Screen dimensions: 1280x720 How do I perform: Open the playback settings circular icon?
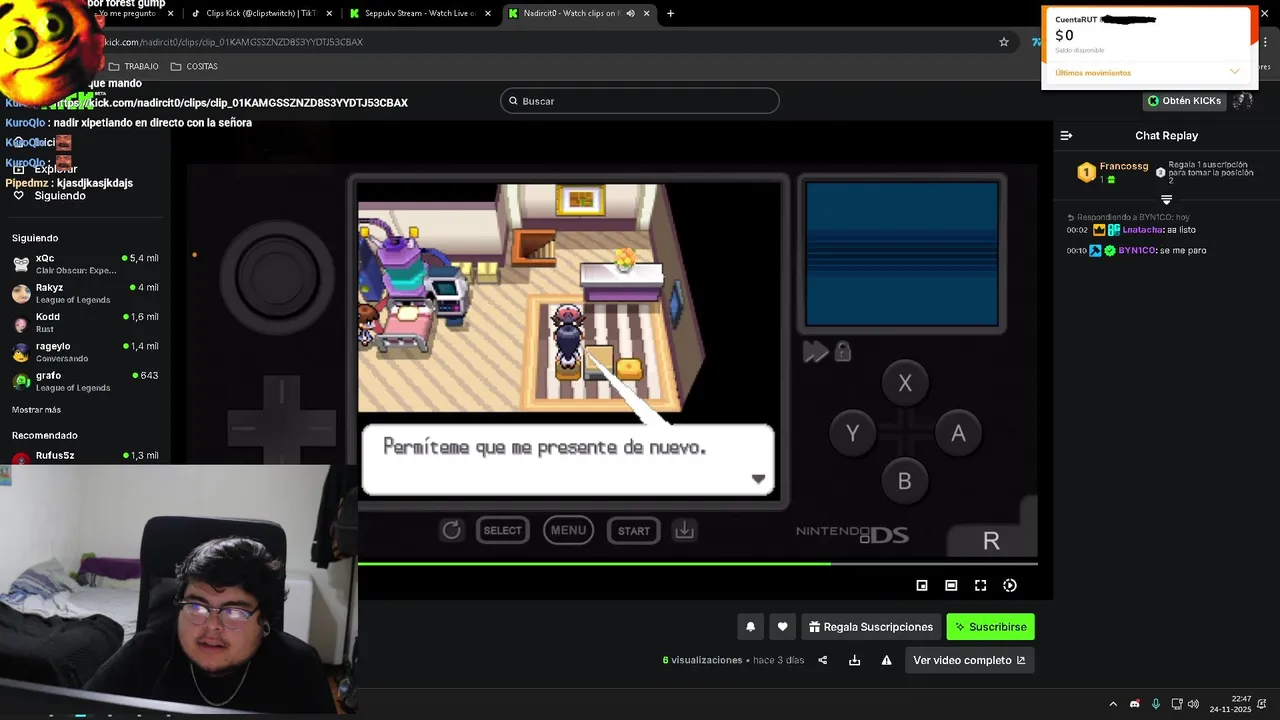tap(1010, 585)
